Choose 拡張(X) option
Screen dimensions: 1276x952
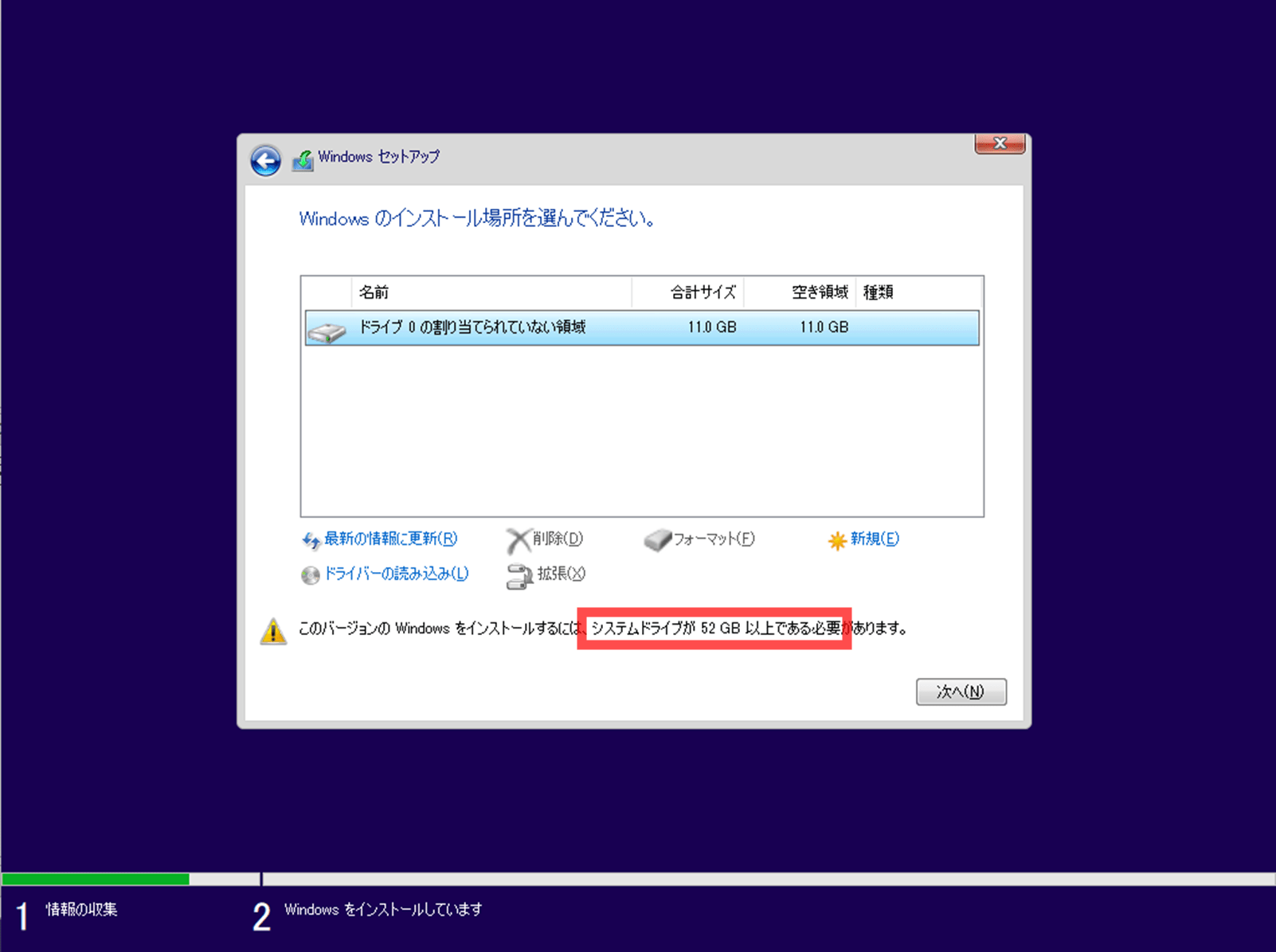[x=562, y=574]
